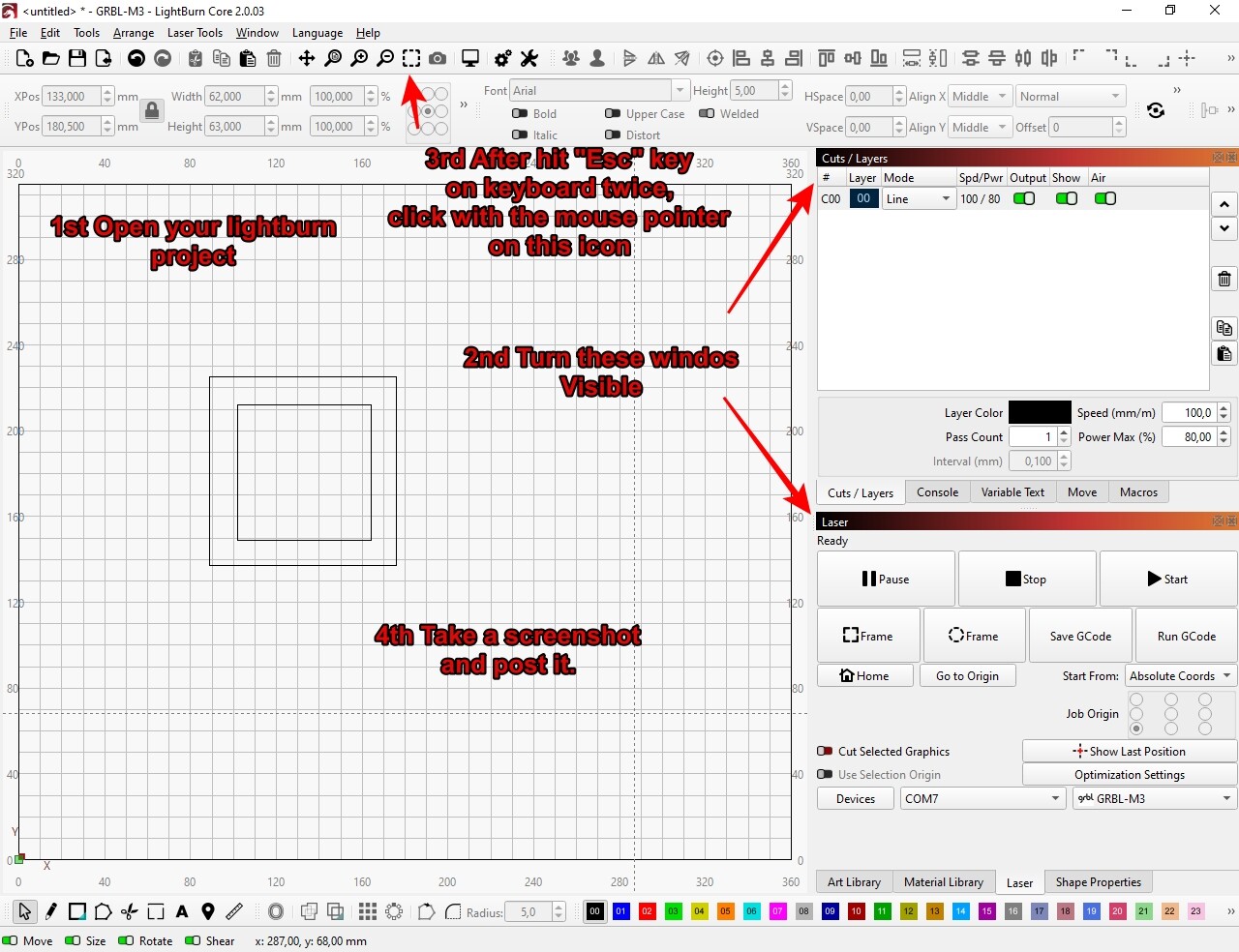
Task: Click the Go to Origin button
Action: (x=967, y=676)
